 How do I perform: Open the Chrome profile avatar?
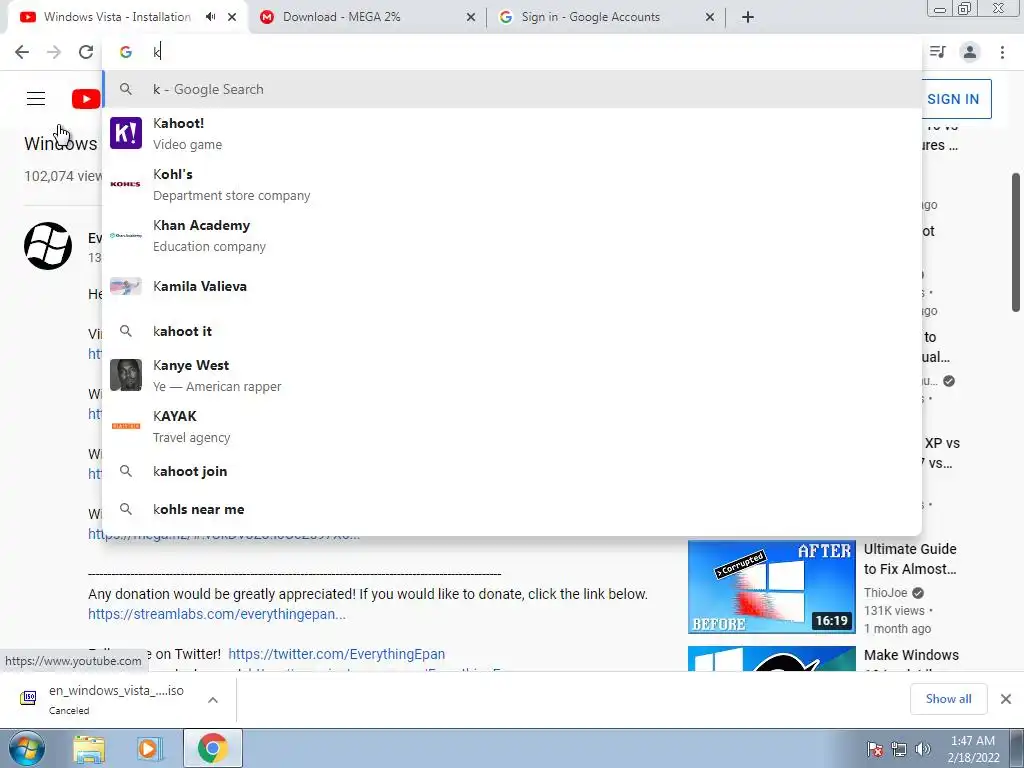970,52
